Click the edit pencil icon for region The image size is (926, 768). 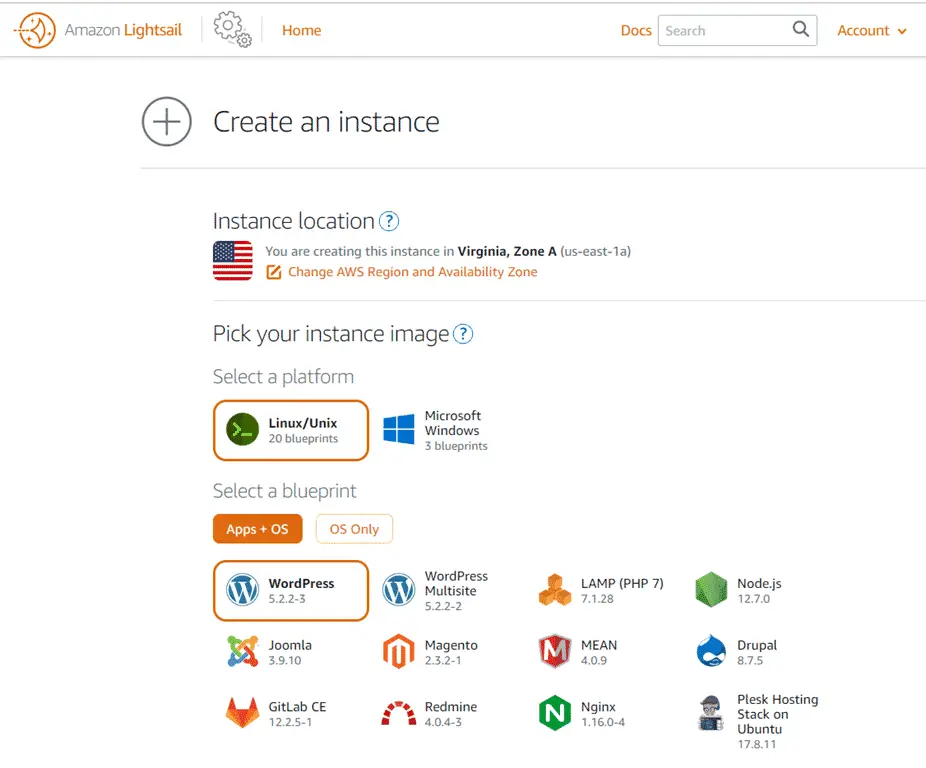pos(273,272)
